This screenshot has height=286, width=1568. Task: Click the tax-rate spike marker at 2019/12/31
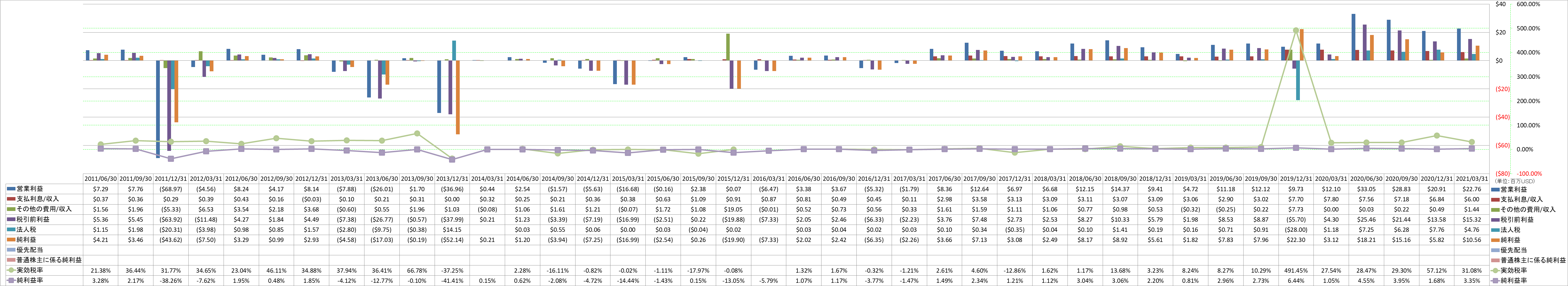1296,30
